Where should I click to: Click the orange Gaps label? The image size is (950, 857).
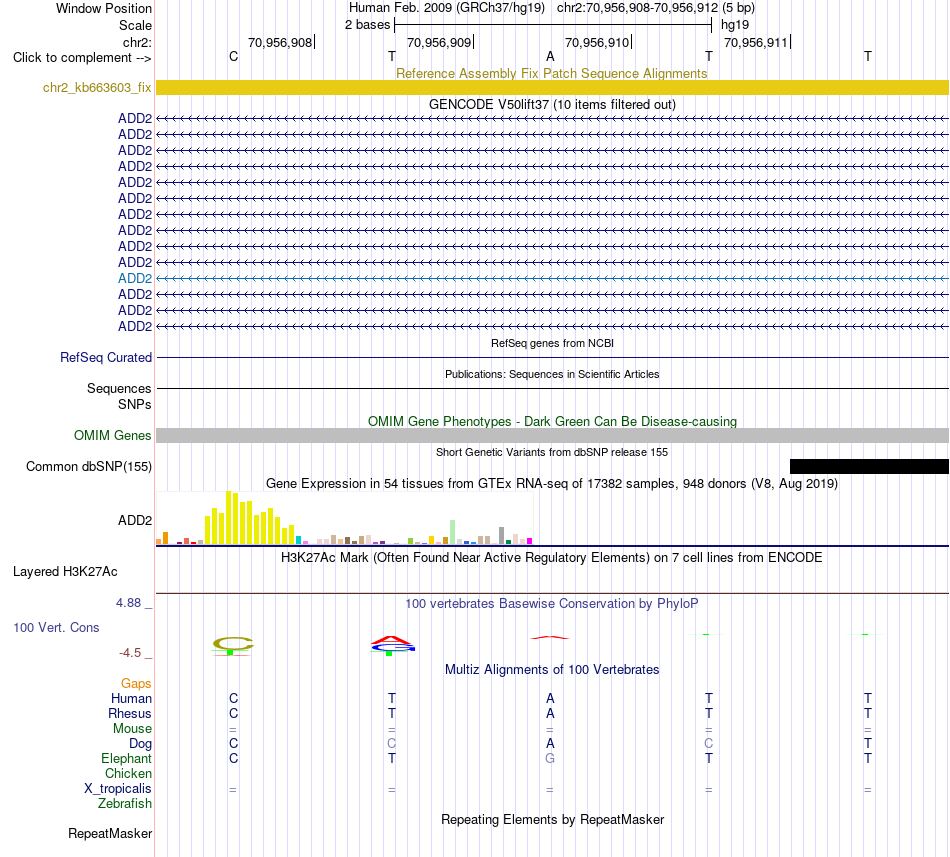(136, 683)
